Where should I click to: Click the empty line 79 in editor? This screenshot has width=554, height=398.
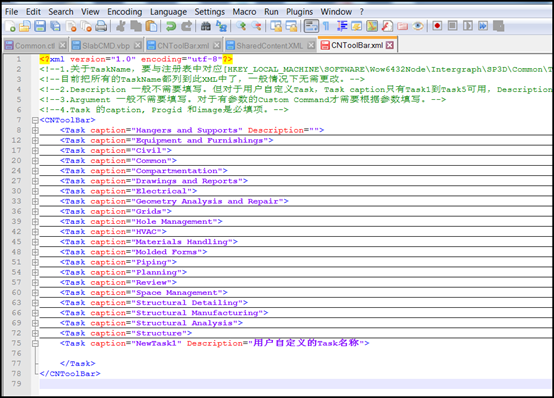click(295, 384)
